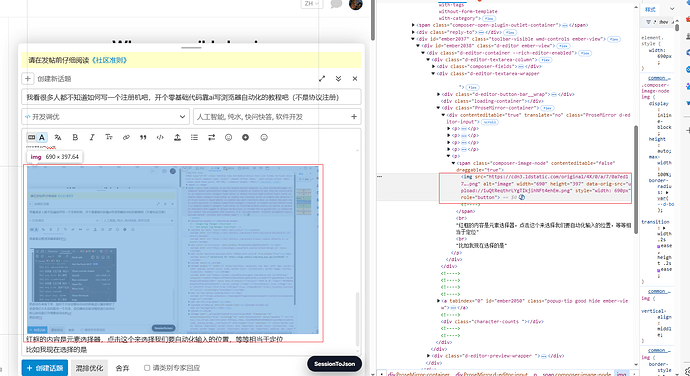Open the plus-circle more options icon

(x=246, y=137)
